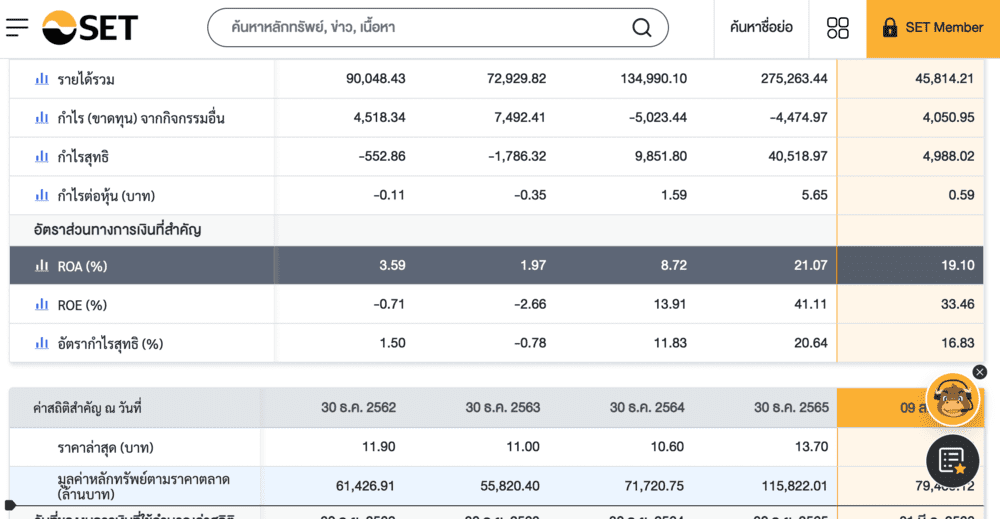Click the magnifier search icon
Screen dimensions: 1000x519
click(x=642, y=28)
